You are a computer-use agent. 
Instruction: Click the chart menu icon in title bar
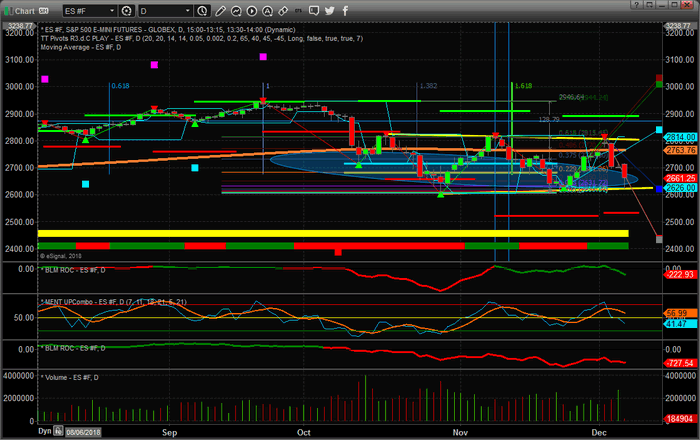coord(9,11)
